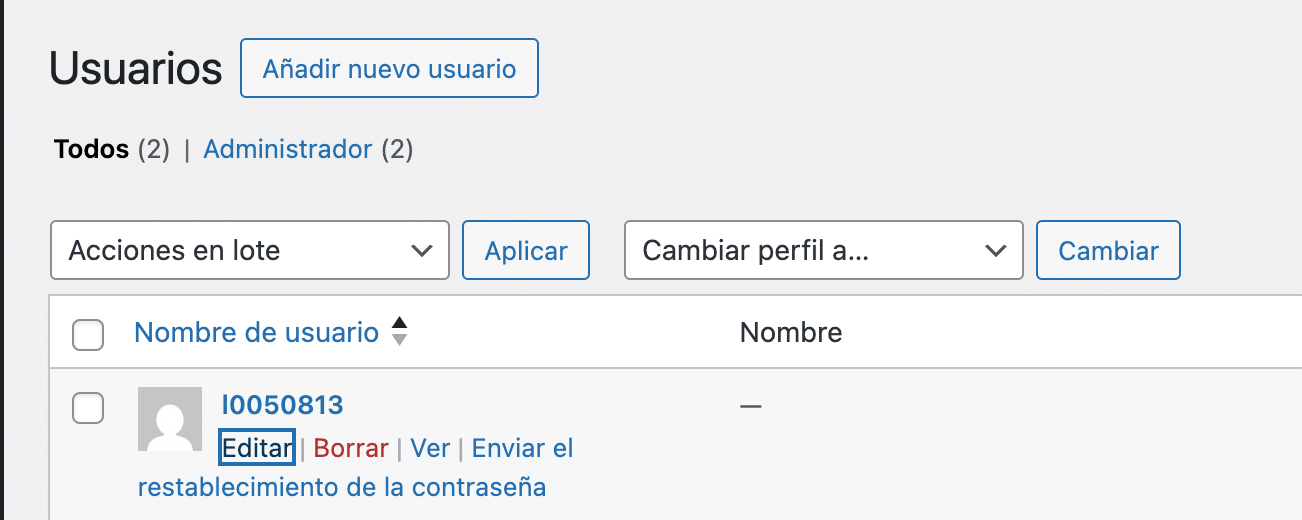This screenshot has height=520, width=1302.
Task: Sort by the Nombre de usuario column
Action: (x=256, y=332)
